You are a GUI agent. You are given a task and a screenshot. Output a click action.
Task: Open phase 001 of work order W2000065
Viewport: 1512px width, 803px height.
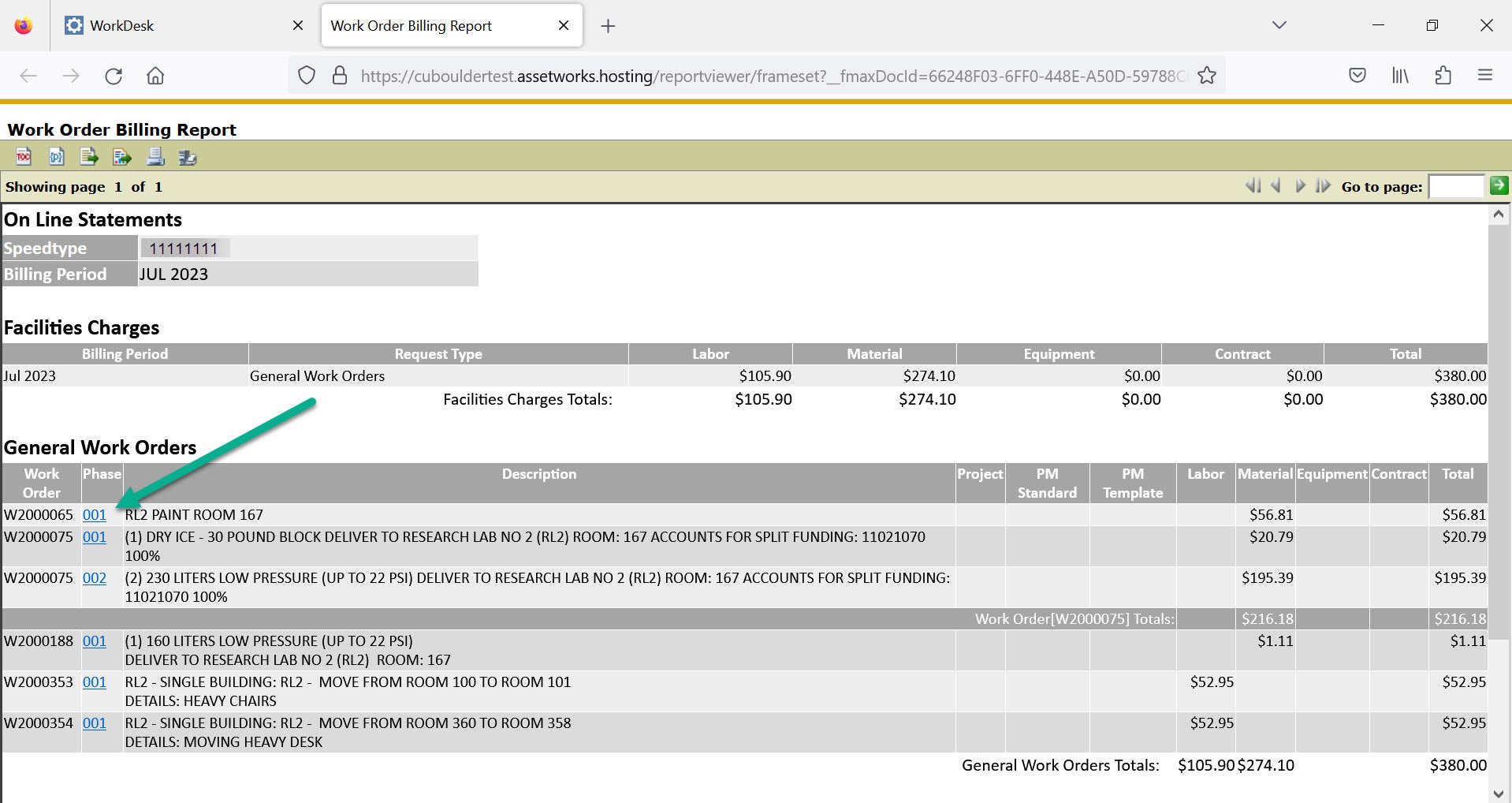95,514
